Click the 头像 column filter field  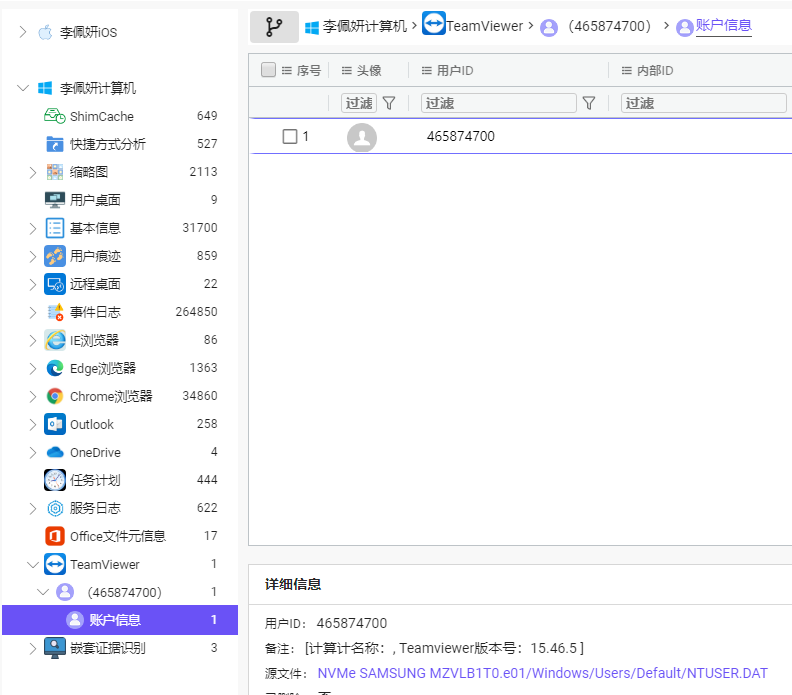click(x=359, y=103)
